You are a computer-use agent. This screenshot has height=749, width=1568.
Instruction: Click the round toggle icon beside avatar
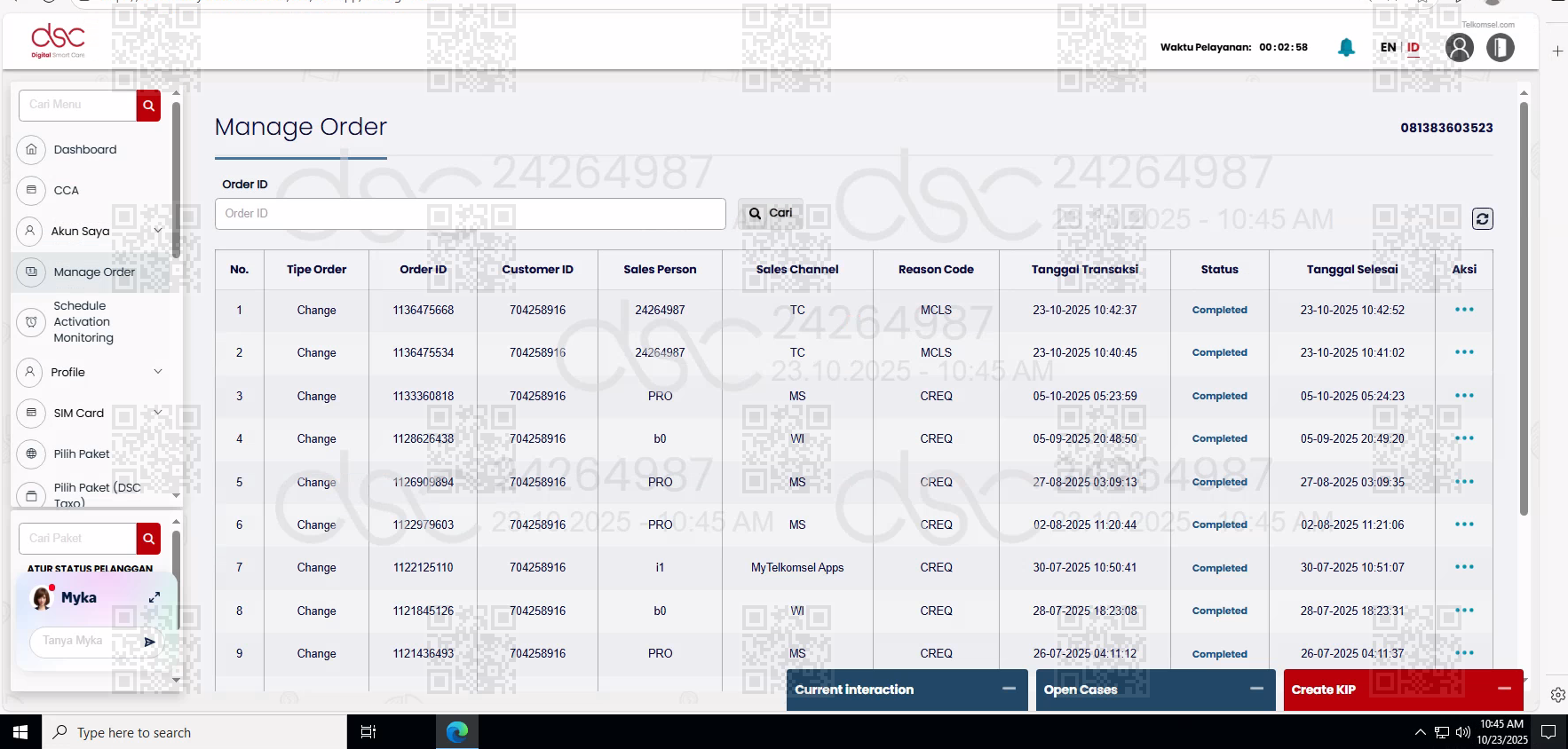(x=1501, y=47)
